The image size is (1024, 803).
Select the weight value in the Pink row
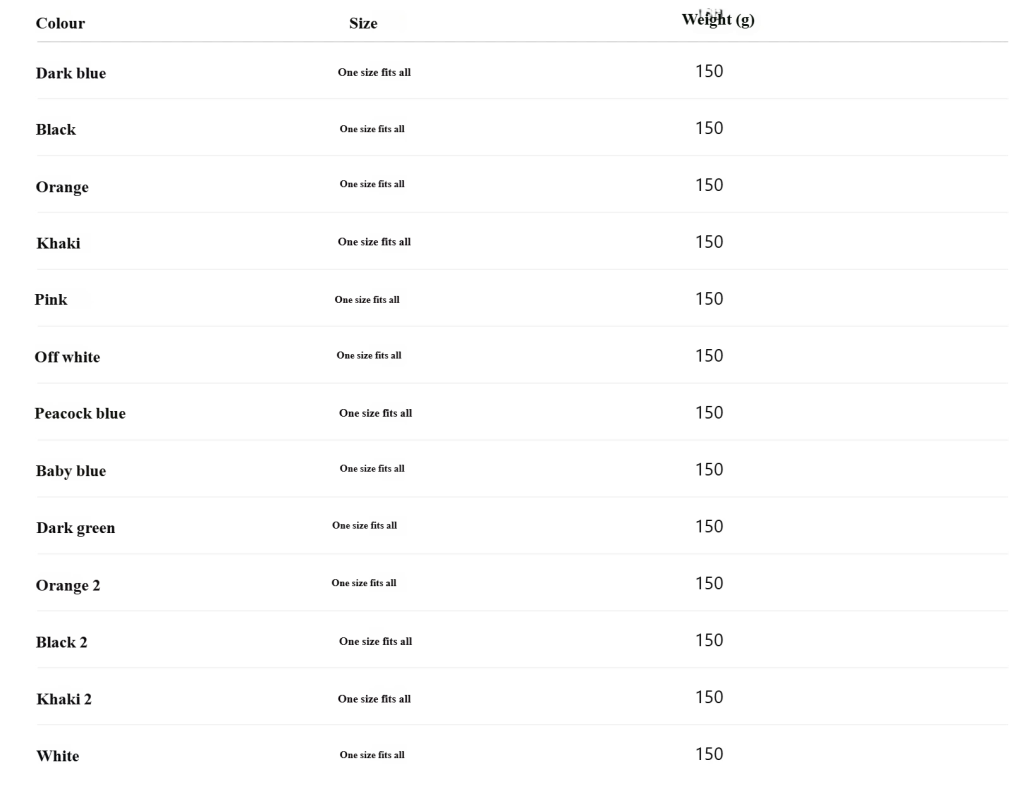click(708, 298)
